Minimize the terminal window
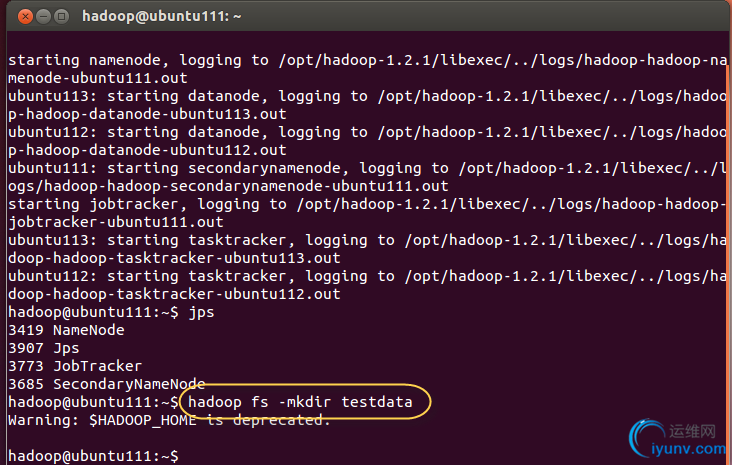 coord(43,17)
